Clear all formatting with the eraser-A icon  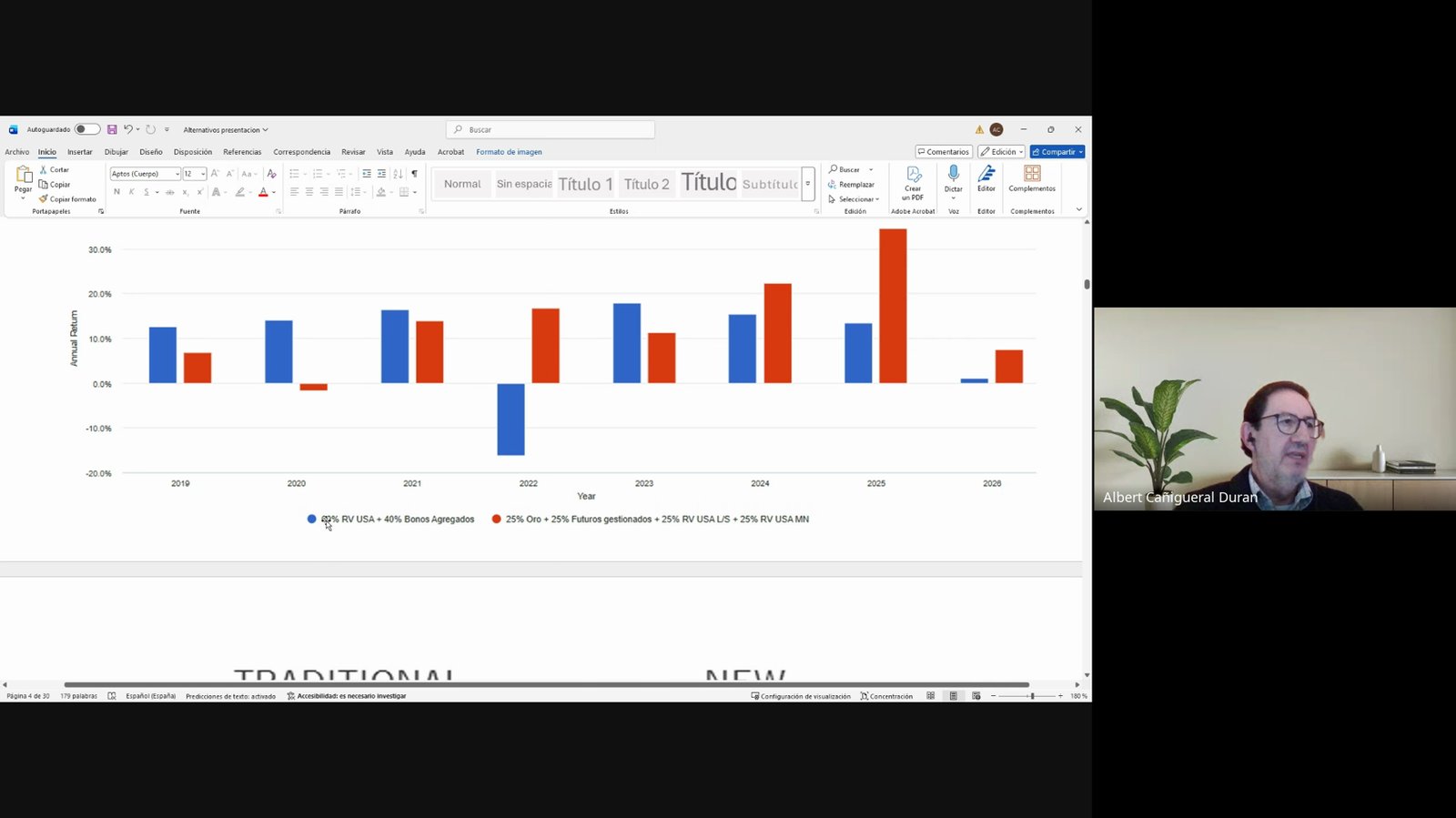pyautogui.click(x=271, y=174)
